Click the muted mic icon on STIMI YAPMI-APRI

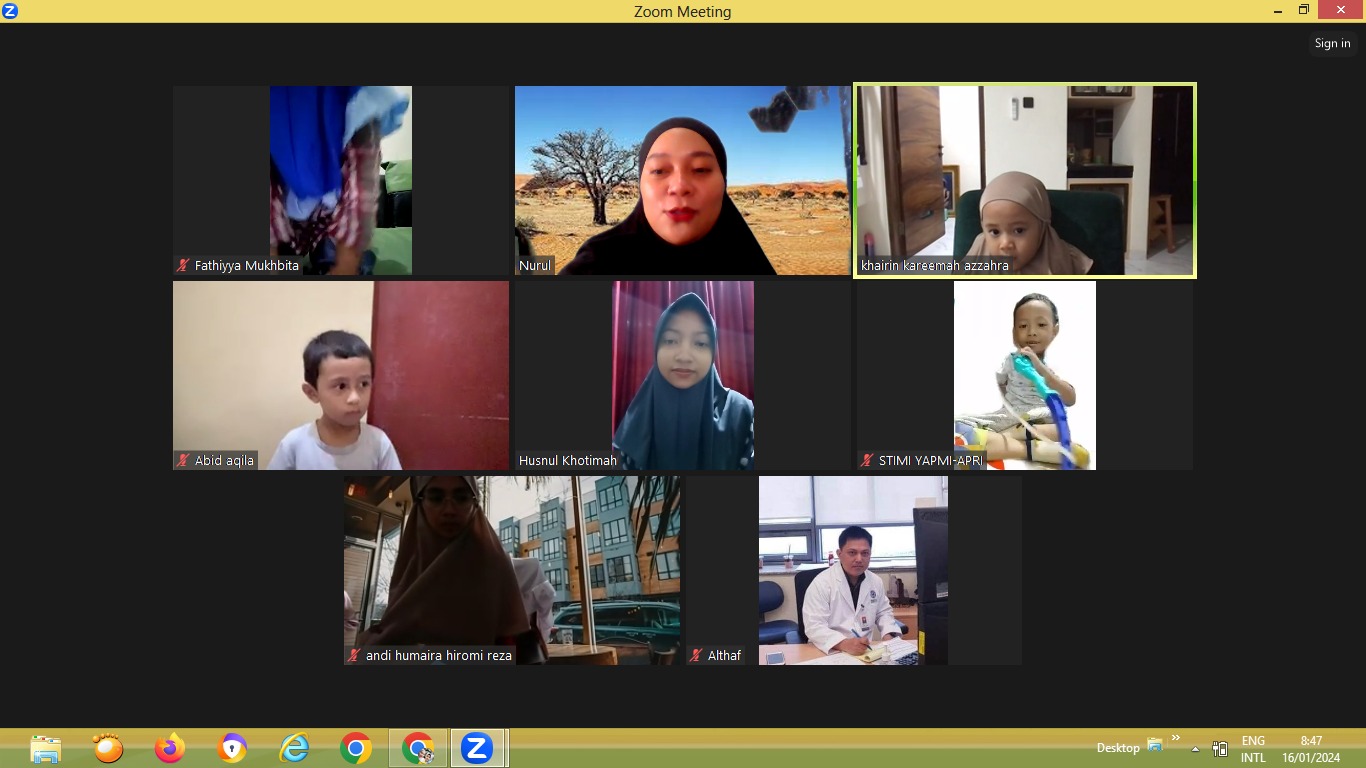(x=867, y=461)
